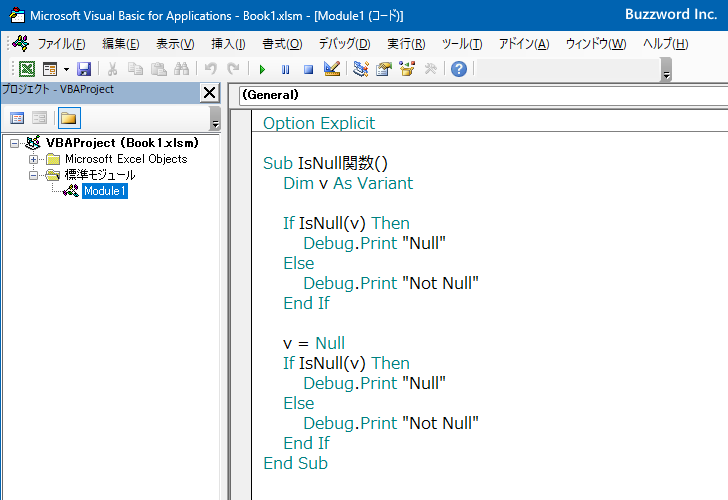Open the Object Browser icon
The image size is (728, 500).
(x=407, y=69)
